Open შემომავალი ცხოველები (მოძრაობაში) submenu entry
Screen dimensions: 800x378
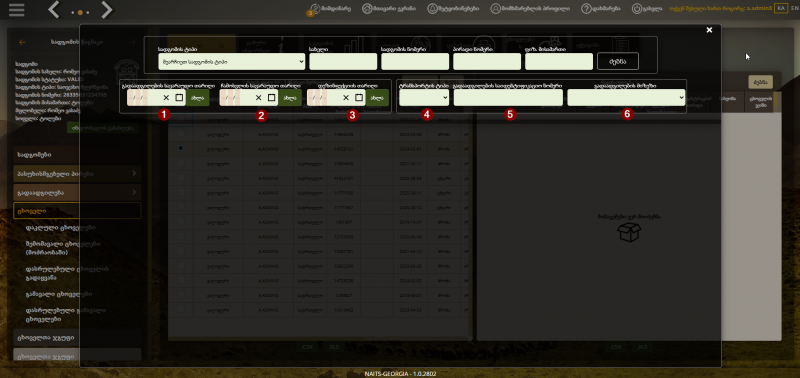[63, 248]
